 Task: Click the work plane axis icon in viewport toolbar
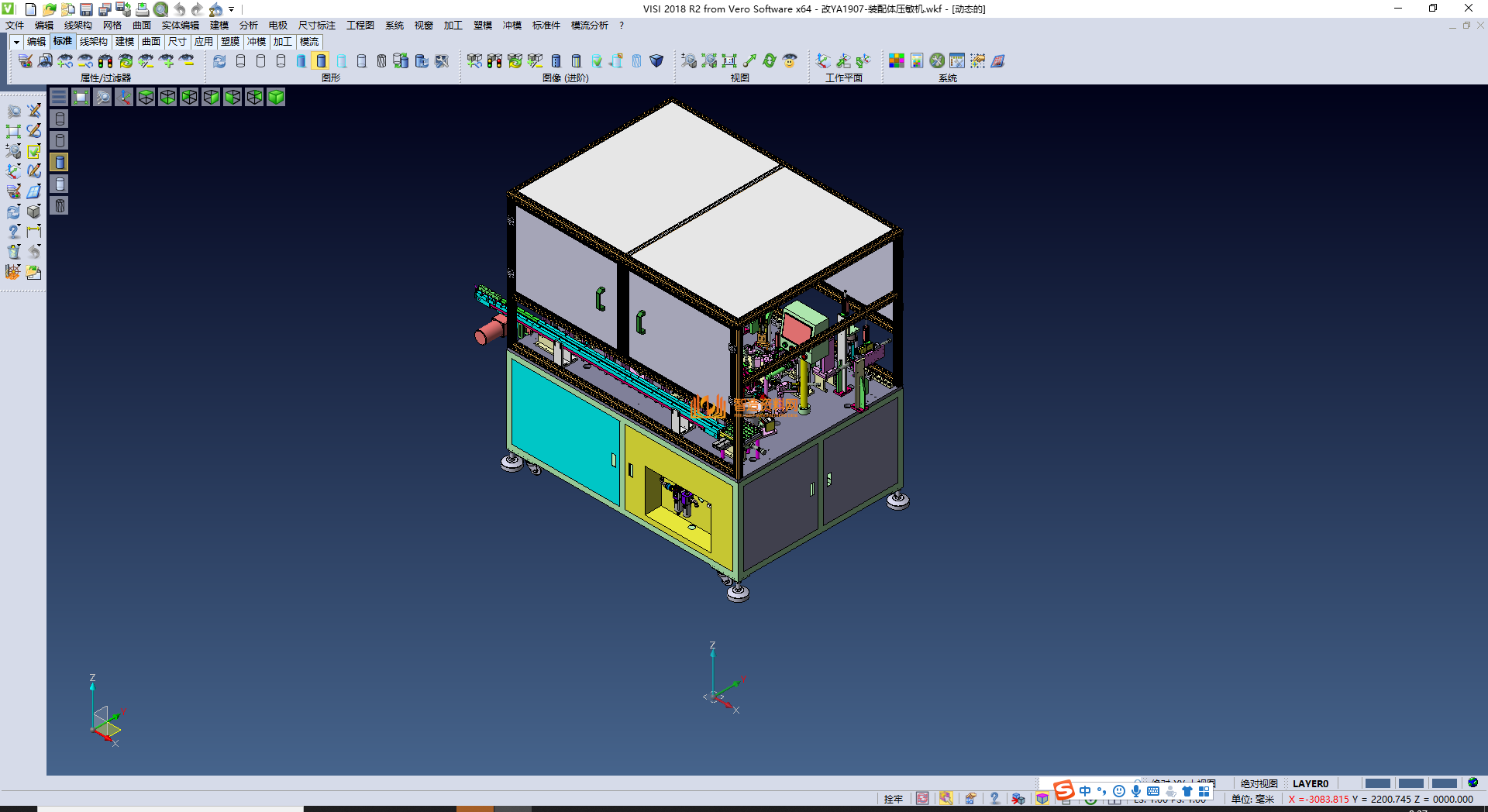[x=124, y=97]
